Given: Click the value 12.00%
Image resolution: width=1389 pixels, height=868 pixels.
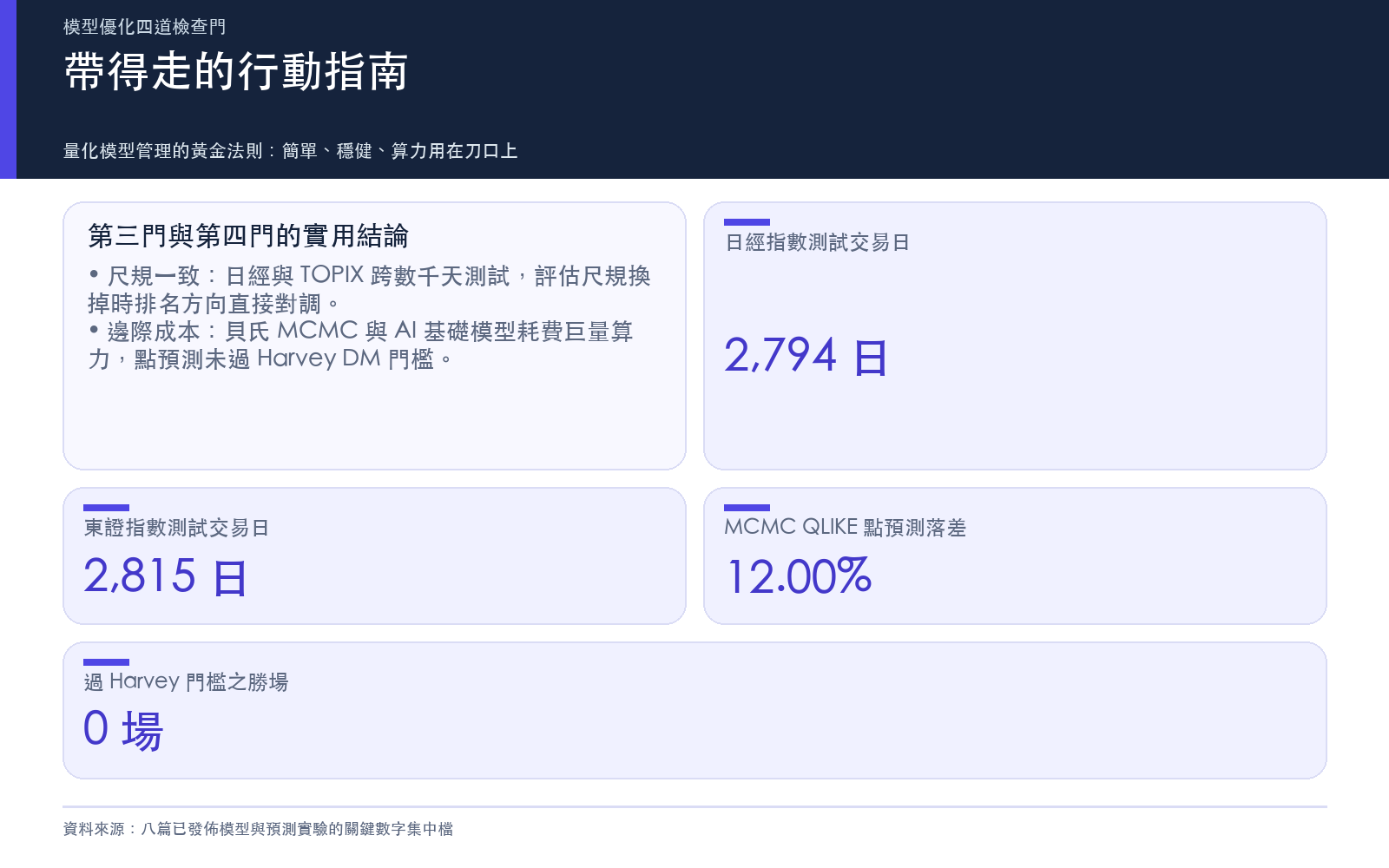Looking at the screenshot, I should click(799, 576).
